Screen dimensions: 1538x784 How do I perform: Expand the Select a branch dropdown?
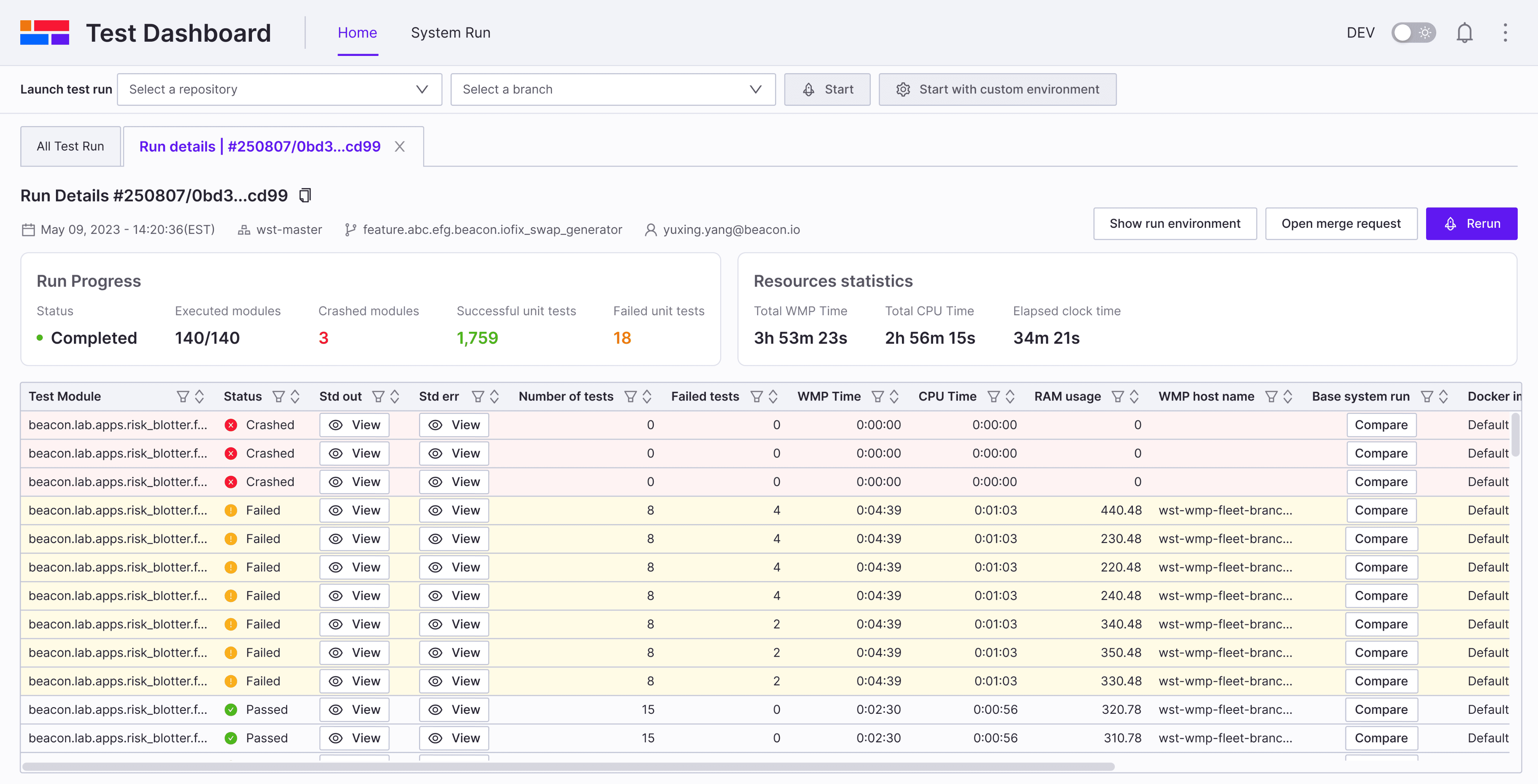tap(612, 89)
